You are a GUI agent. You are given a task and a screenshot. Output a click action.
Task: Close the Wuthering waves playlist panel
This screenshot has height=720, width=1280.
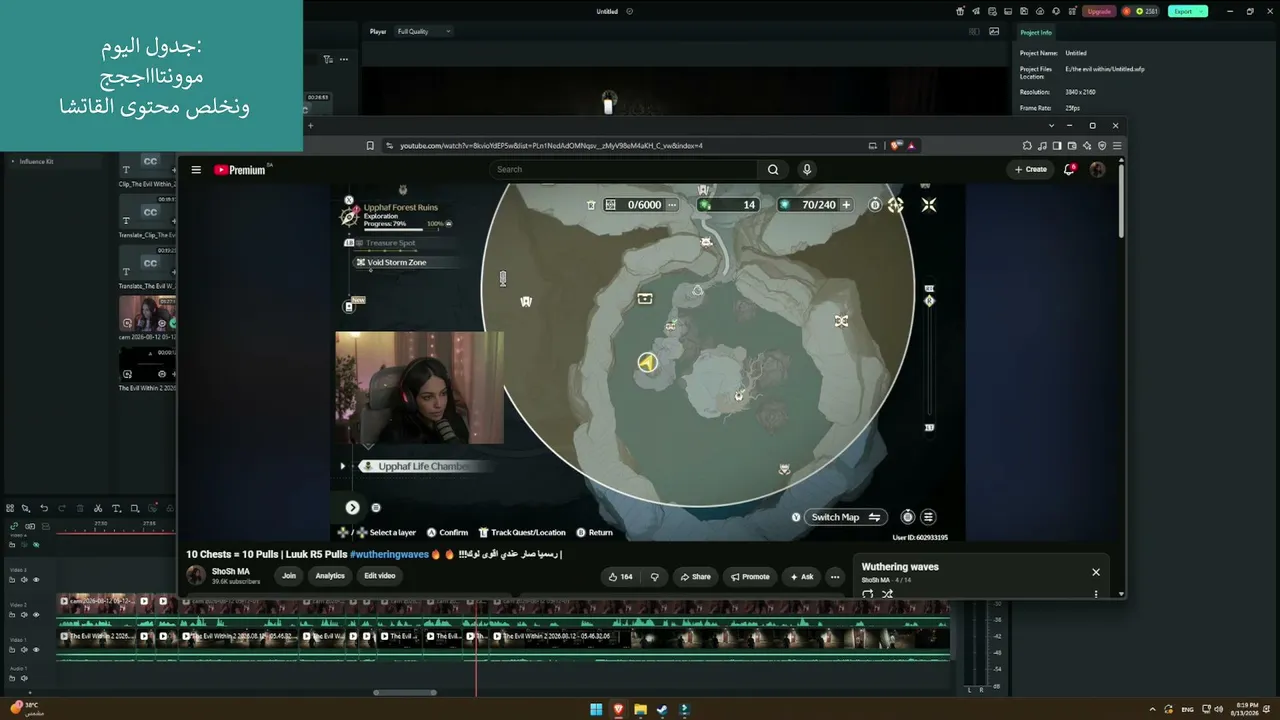(1096, 572)
